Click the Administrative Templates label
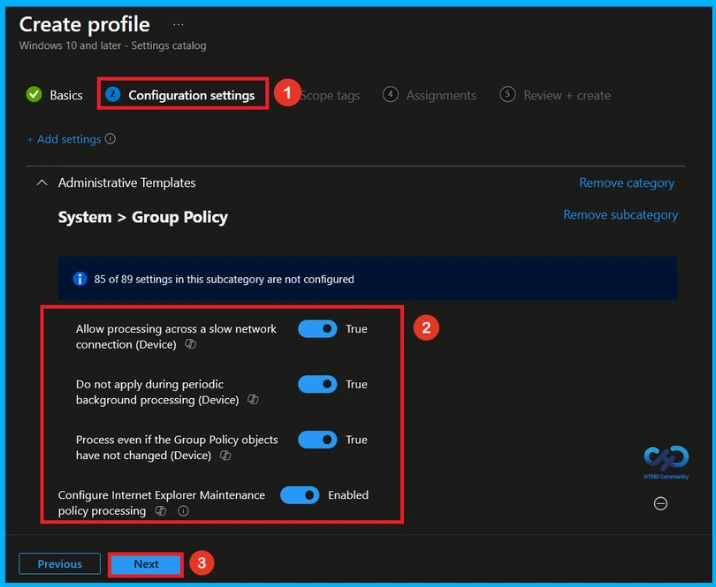 tap(126, 183)
